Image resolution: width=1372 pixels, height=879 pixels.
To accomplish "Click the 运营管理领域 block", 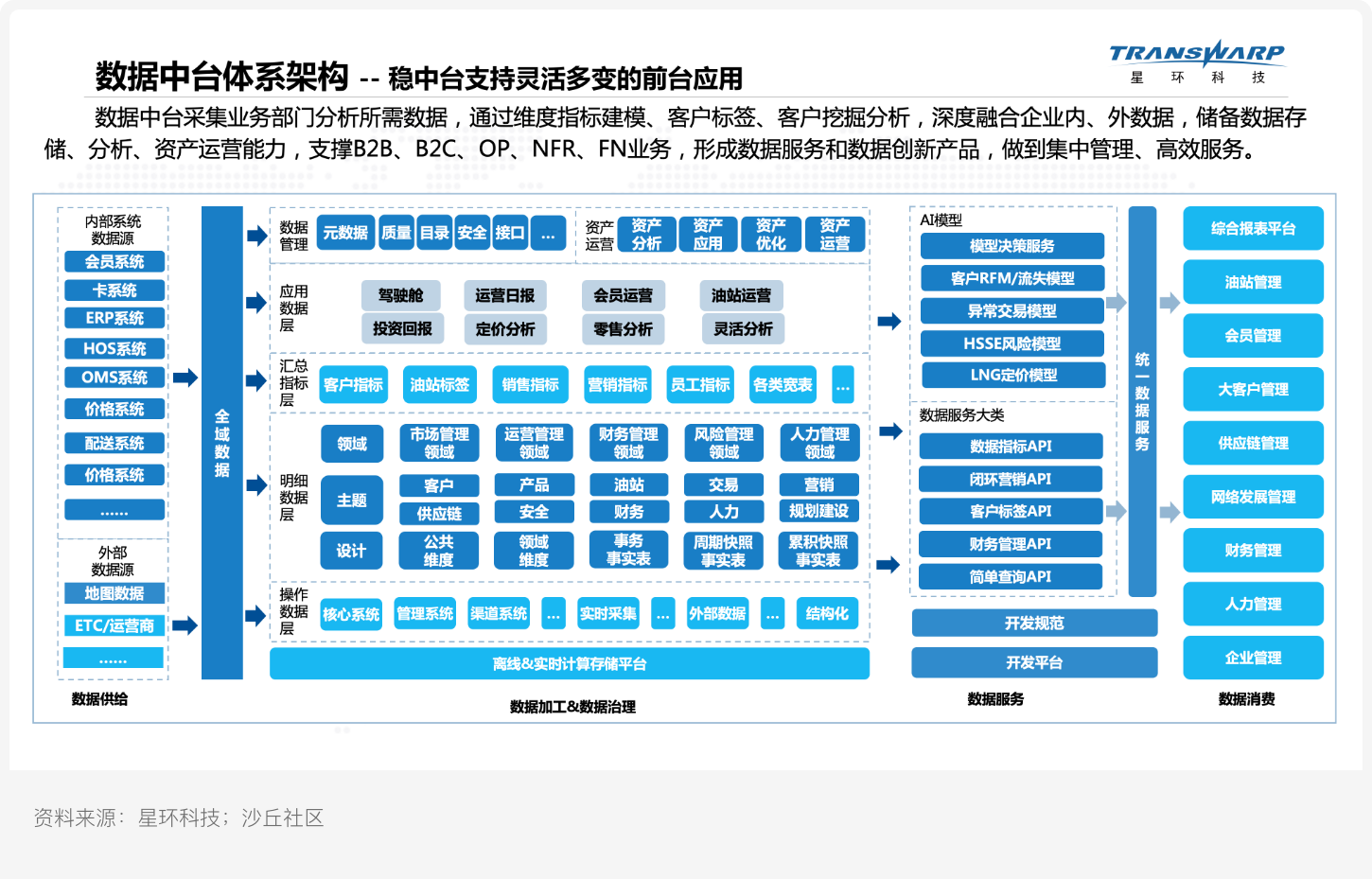I will (x=534, y=443).
